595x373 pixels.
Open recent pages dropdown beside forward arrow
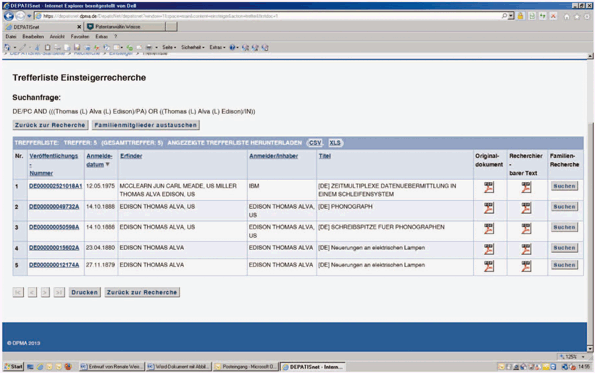(29, 16)
